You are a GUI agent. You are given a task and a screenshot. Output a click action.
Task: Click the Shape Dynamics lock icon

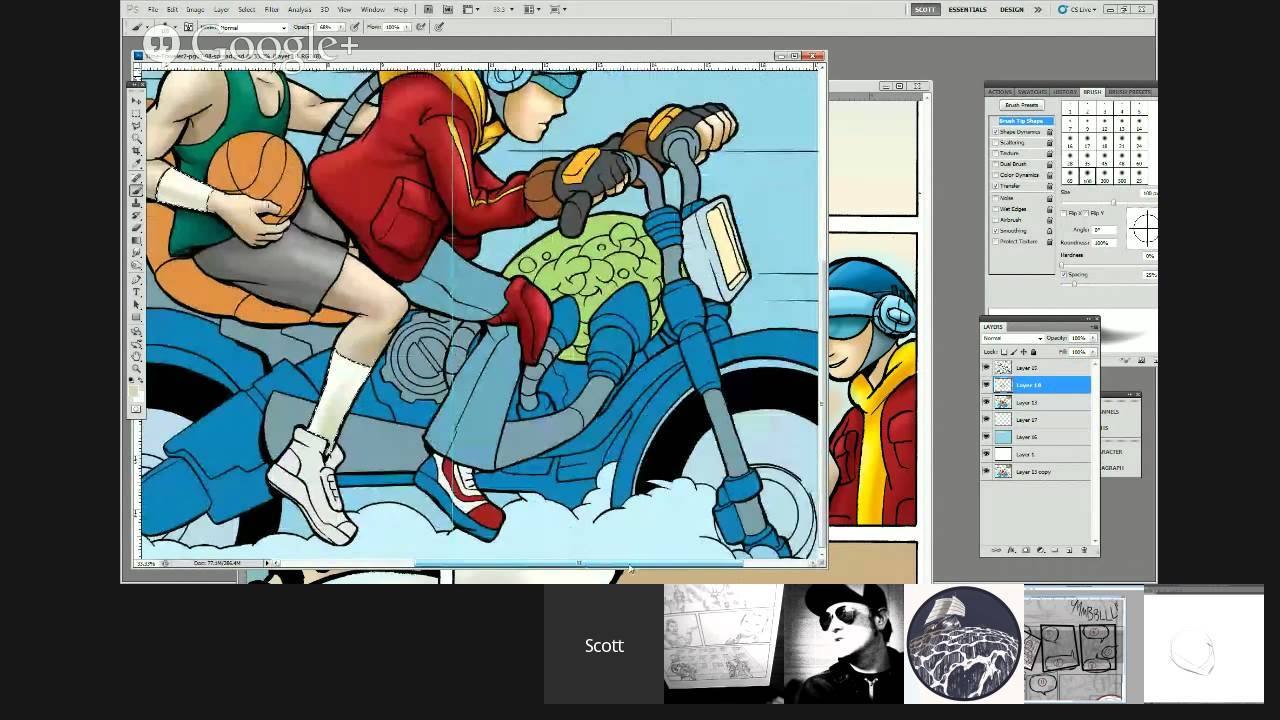click(1049, 132)
